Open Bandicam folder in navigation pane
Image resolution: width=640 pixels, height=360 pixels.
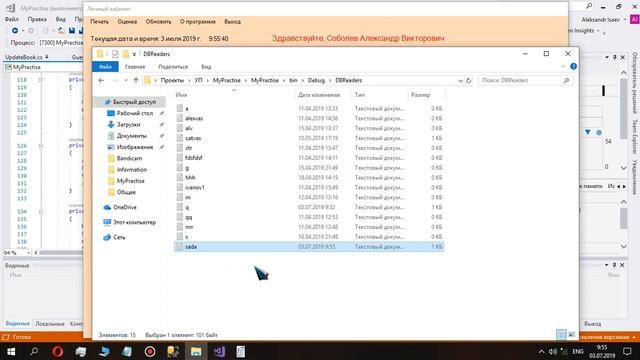[129, 158]
